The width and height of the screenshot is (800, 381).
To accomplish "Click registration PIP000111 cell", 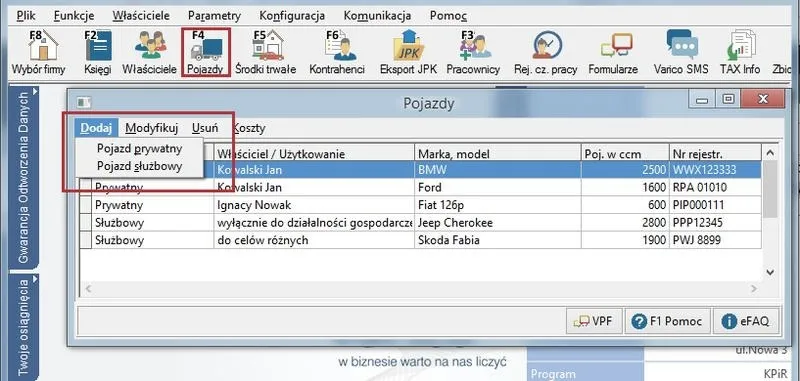I will click(x=715, y=205).
